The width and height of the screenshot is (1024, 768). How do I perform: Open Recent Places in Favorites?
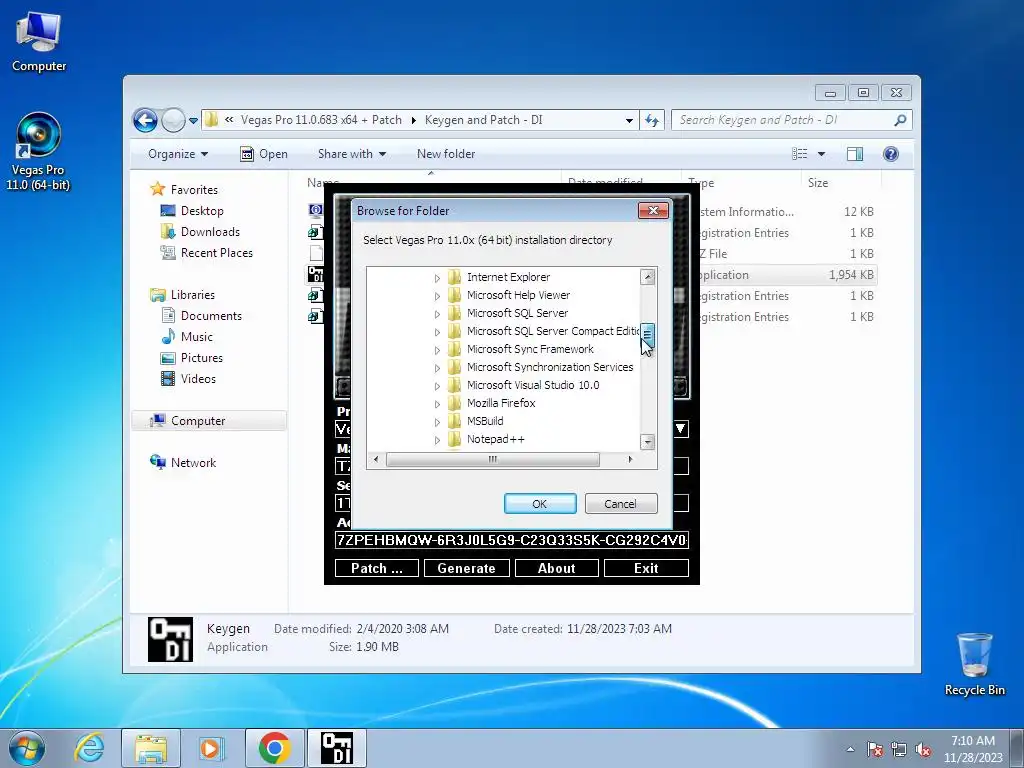[206, 253]
